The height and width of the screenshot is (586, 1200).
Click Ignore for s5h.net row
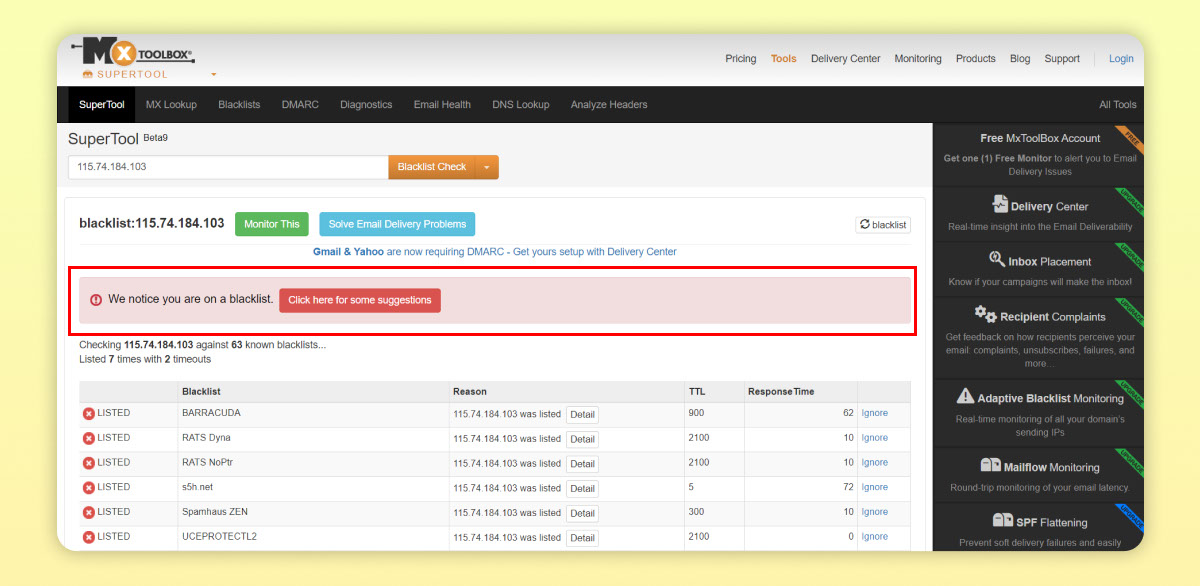tap(875, 487)
